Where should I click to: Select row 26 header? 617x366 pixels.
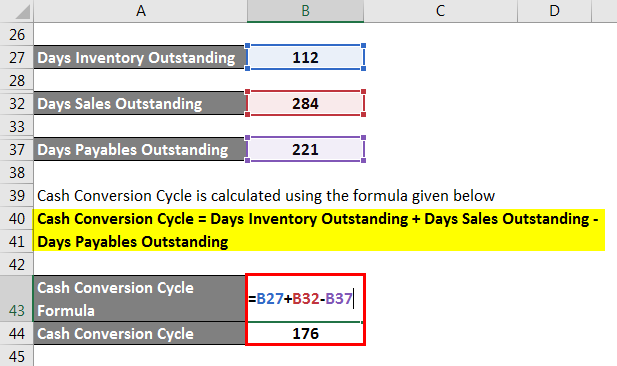tap(17, 35)
